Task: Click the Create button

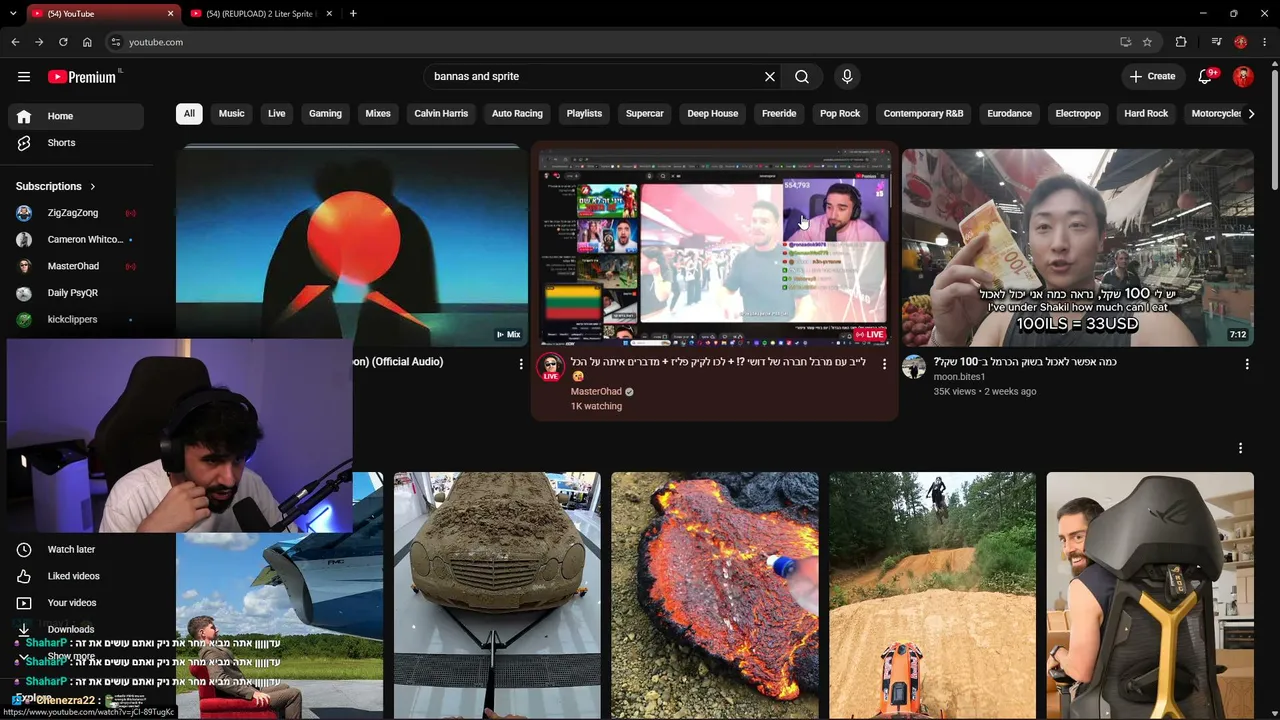Action: click(1152, 77)
